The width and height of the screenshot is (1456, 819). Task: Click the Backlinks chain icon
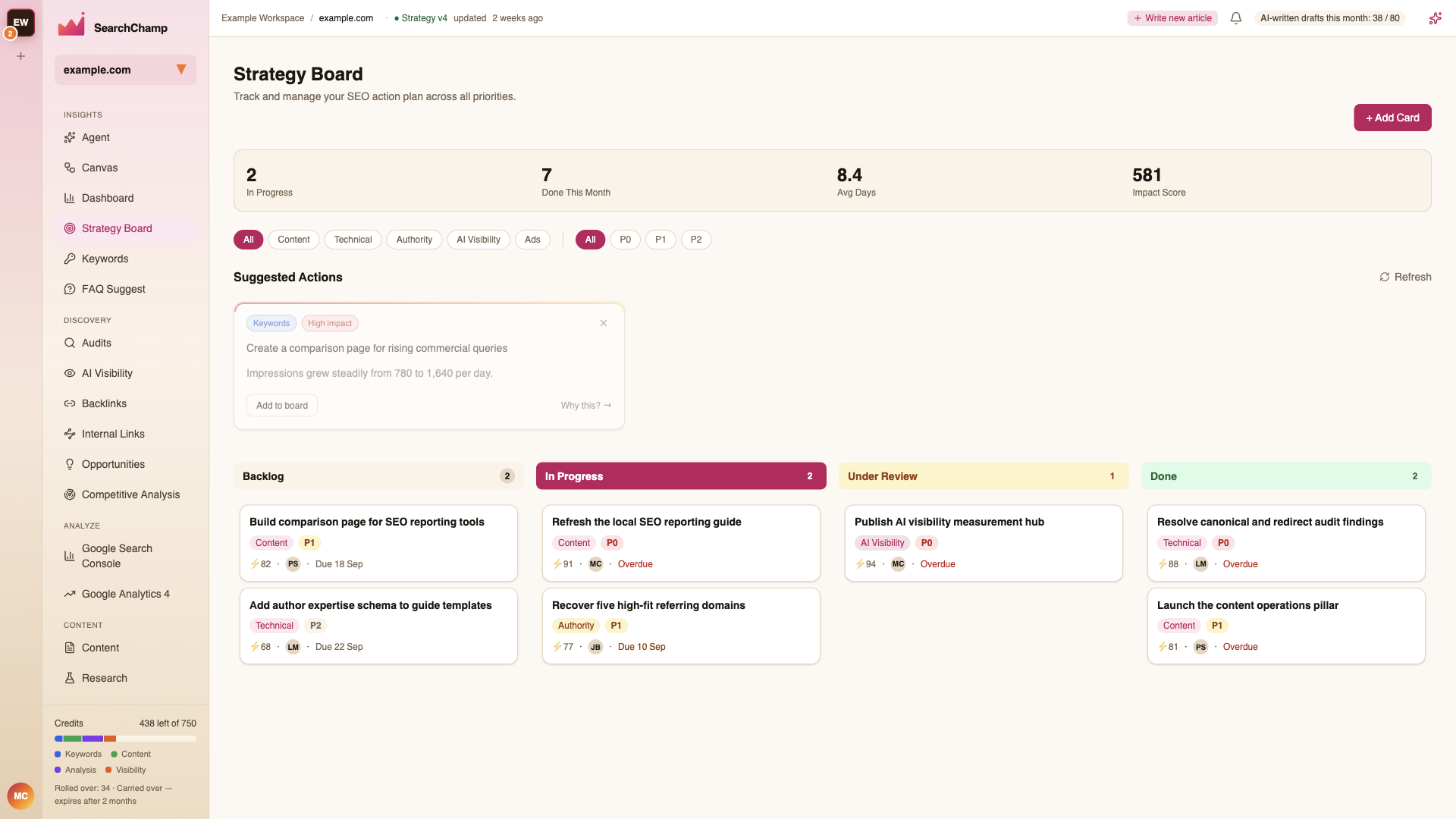(x=70, y=403)
